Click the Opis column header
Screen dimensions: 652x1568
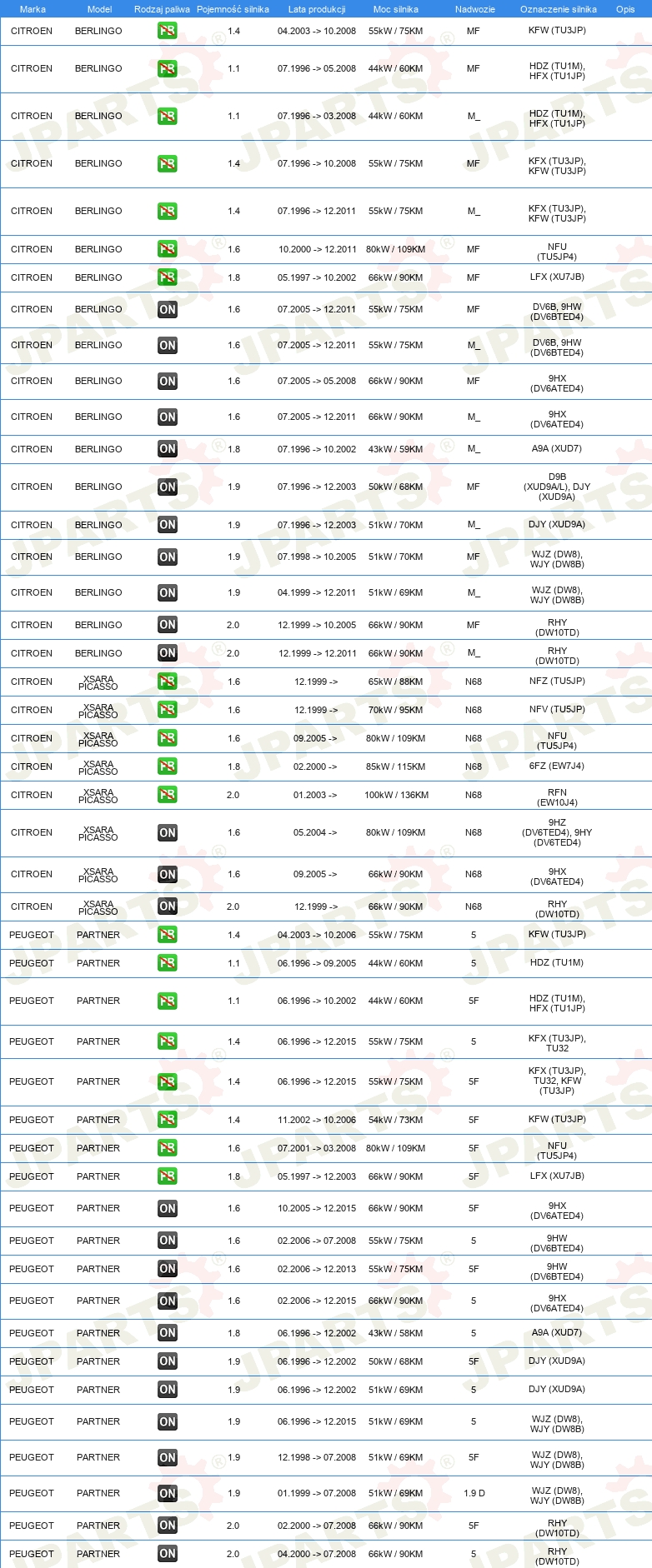pos(625,9)
